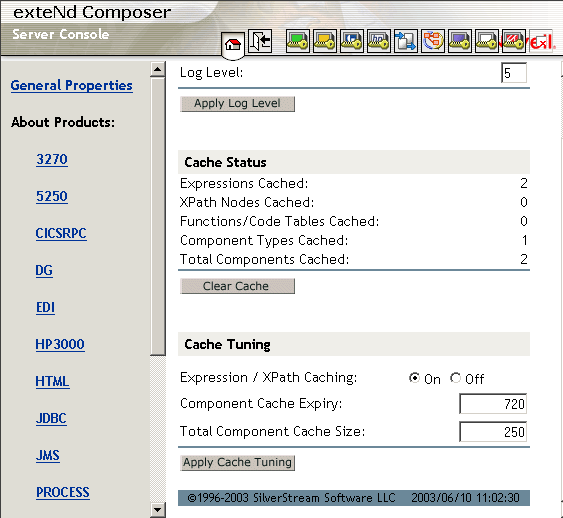
Task: Open the blue globe terminal key icon
Action: pyautogui.click(x=352, y=41)
